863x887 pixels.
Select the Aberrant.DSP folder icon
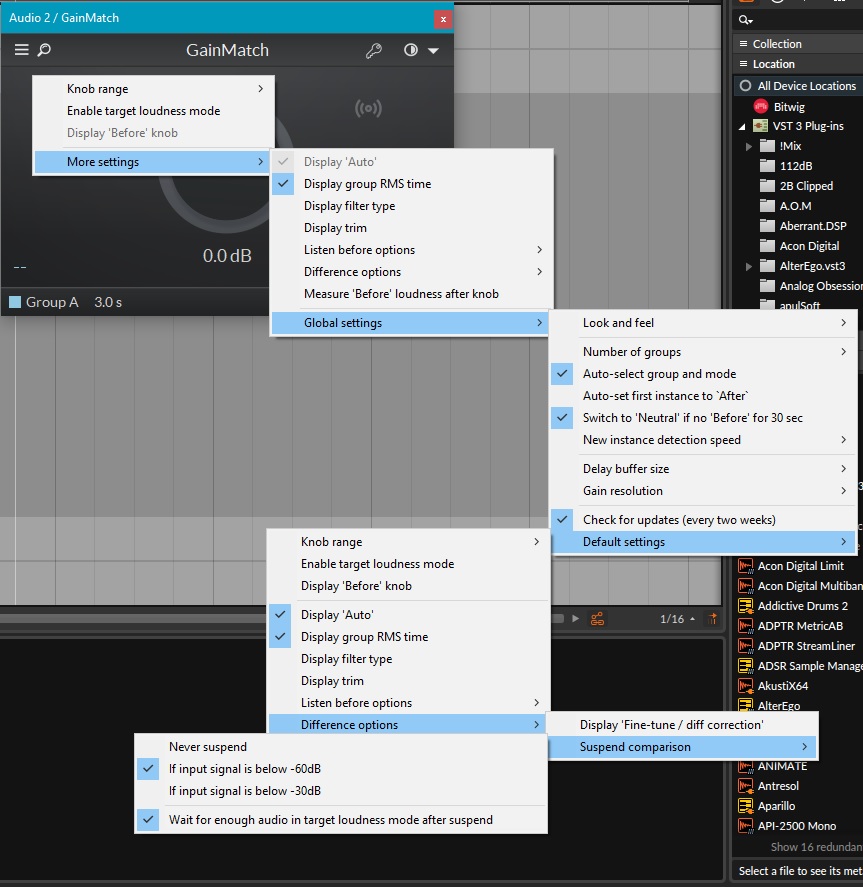(767, 226)
